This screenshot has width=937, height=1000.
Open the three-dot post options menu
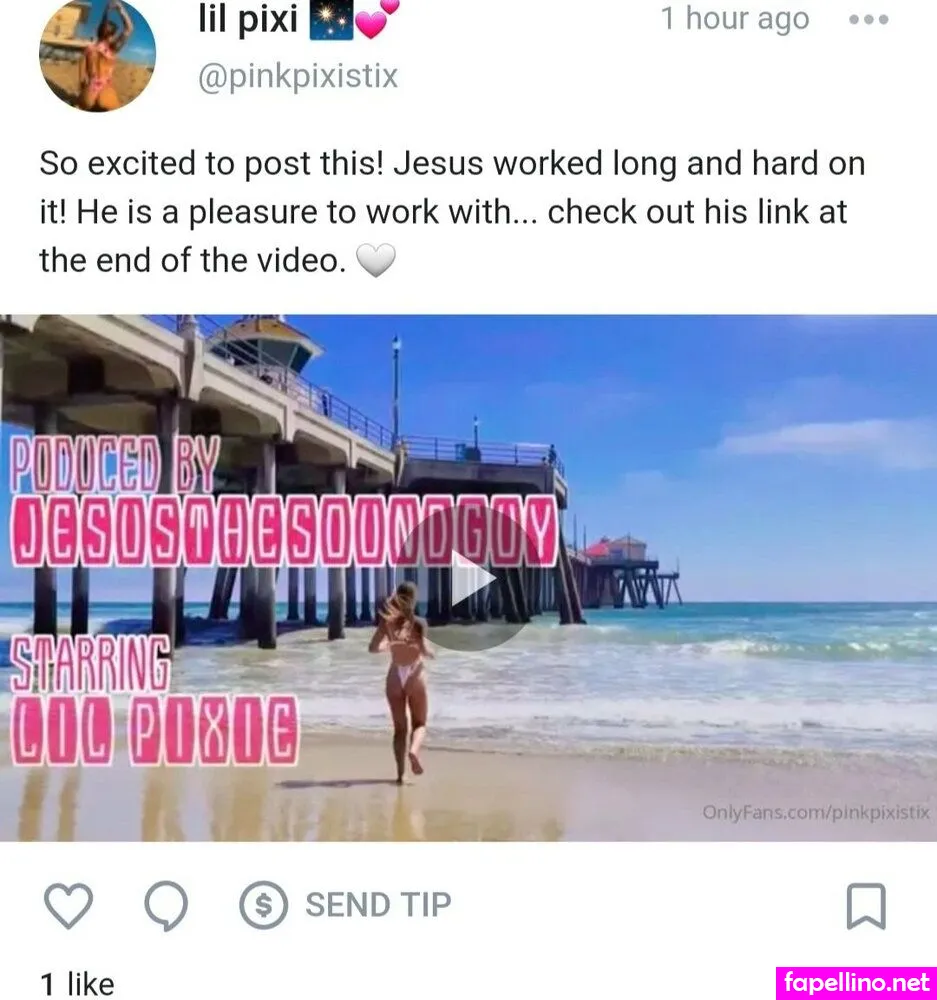[x=869, y=20]
